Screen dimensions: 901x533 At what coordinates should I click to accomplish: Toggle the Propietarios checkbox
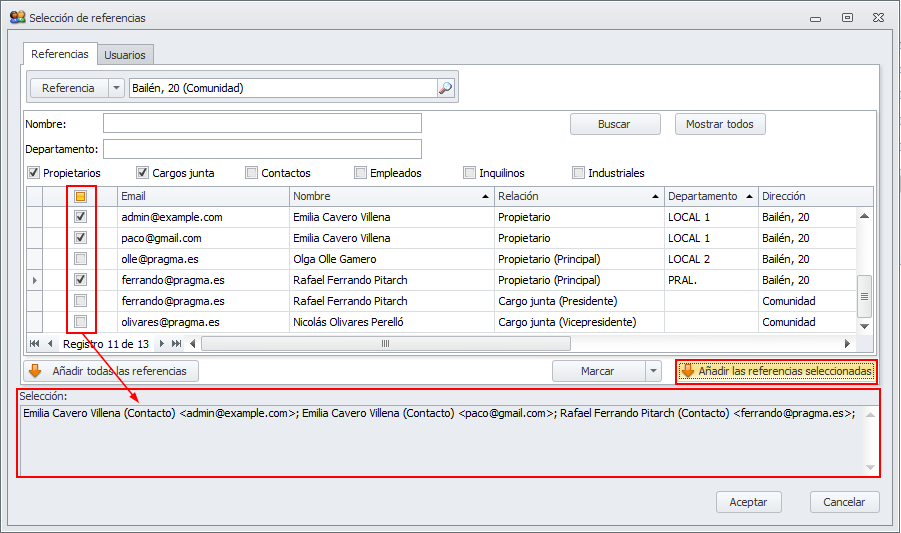[34, 173]
